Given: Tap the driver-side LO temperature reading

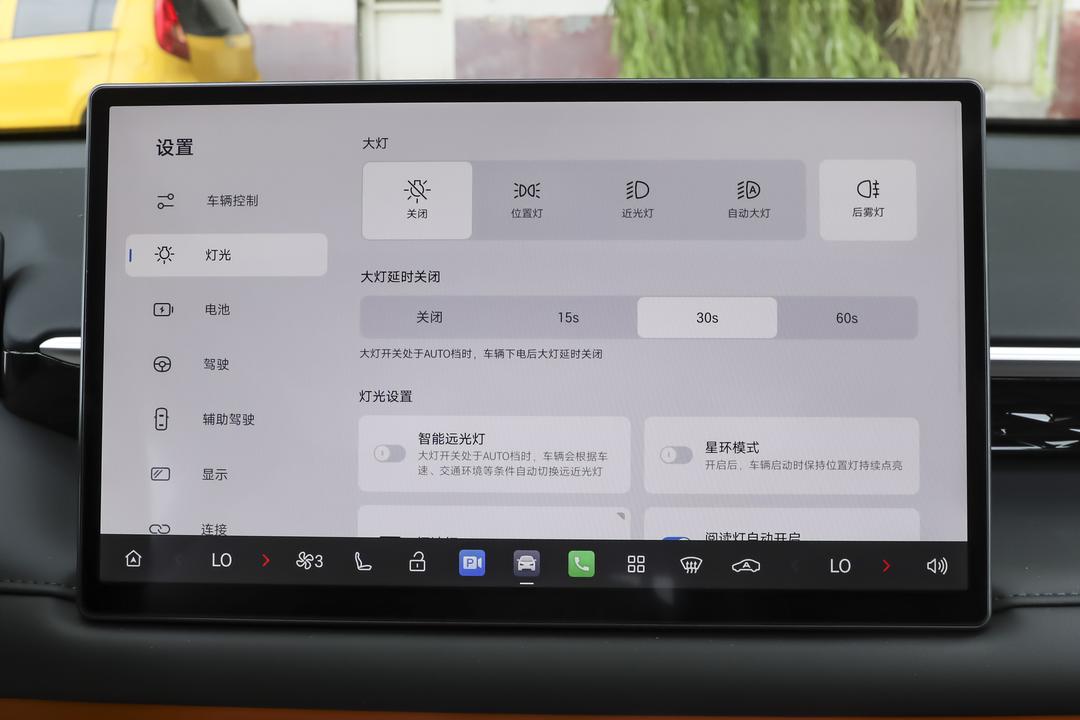Looking at the screenshot, I should click(221, 560).
